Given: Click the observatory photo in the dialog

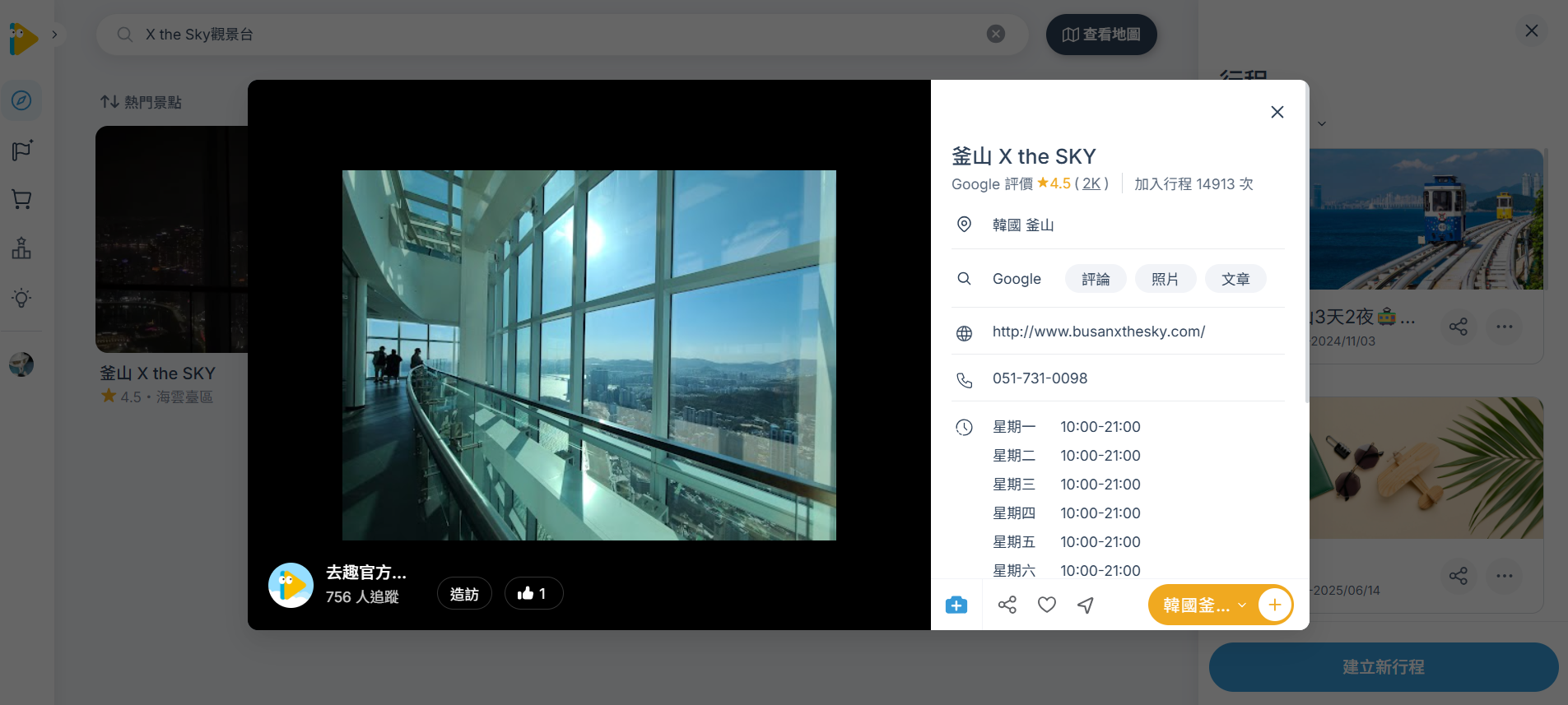Looking at the screenshot, I should coord(589,355).
